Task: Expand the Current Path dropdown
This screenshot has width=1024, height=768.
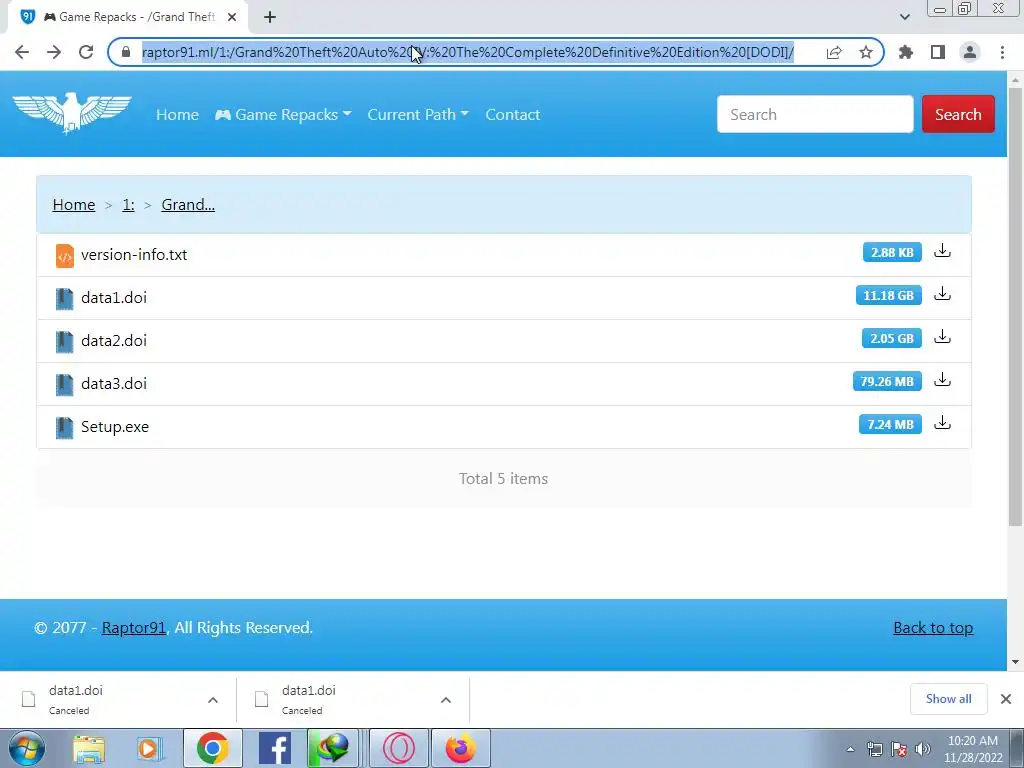Action: (x=418, y=114)
